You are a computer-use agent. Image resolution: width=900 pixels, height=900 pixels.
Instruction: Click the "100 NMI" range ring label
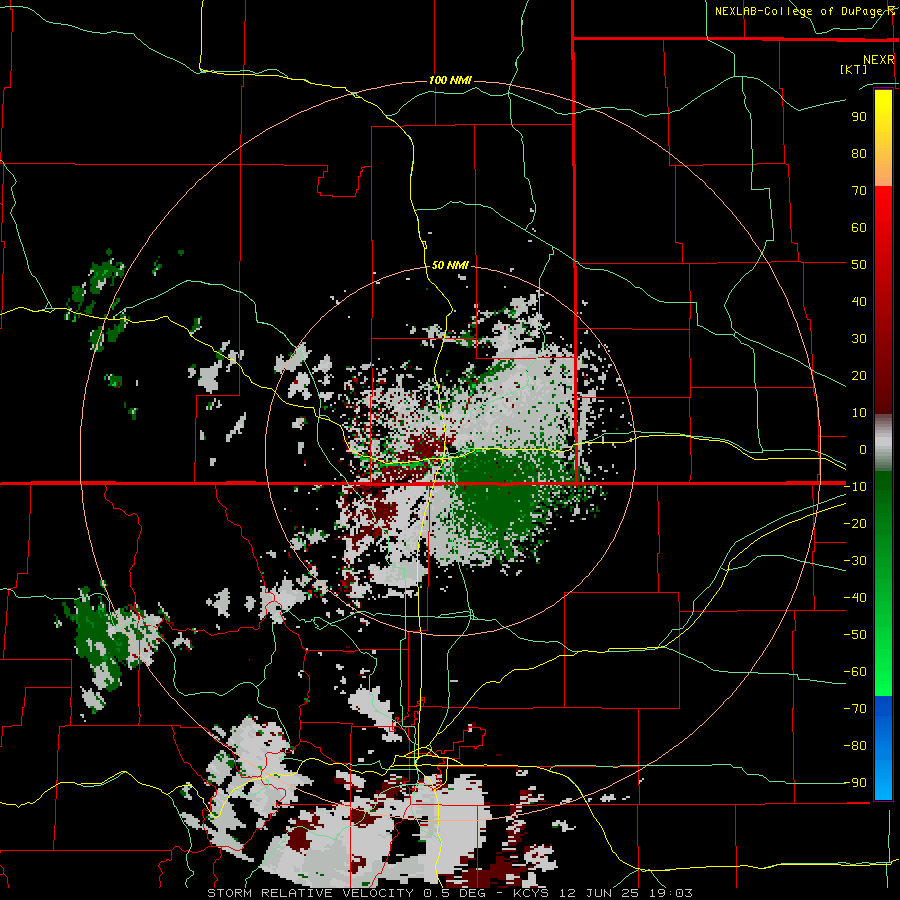tap(450, 80)
